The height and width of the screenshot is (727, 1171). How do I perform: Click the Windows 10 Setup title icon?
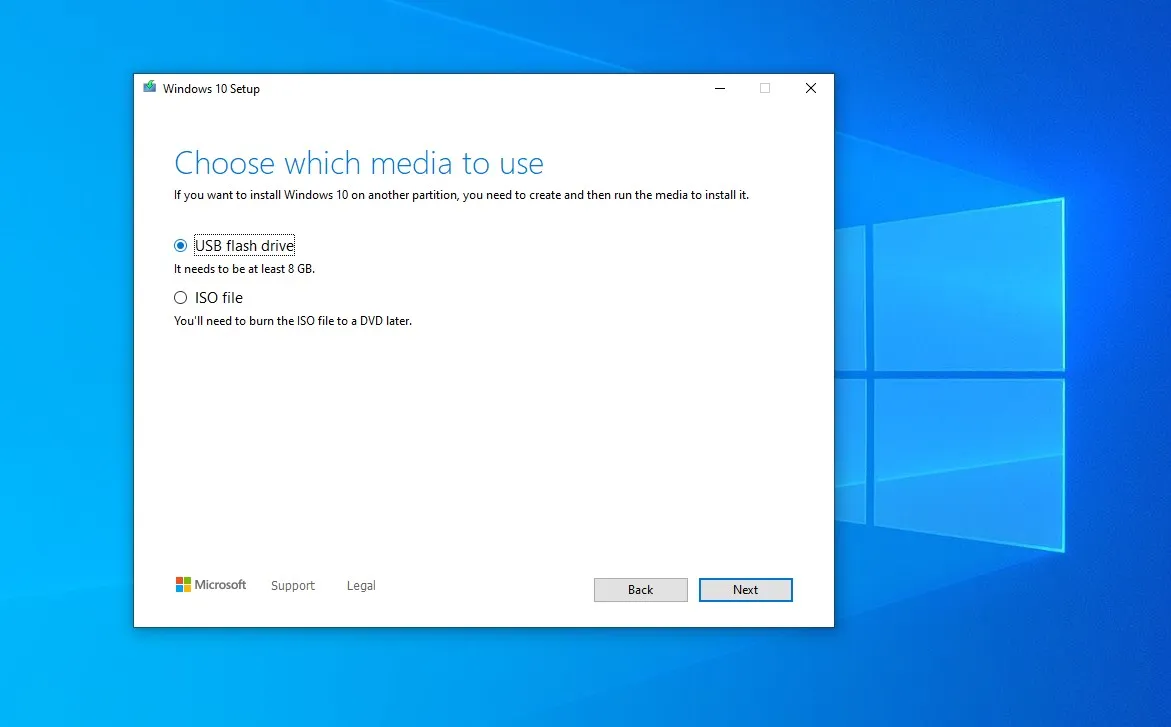click(x=150, y=87)
